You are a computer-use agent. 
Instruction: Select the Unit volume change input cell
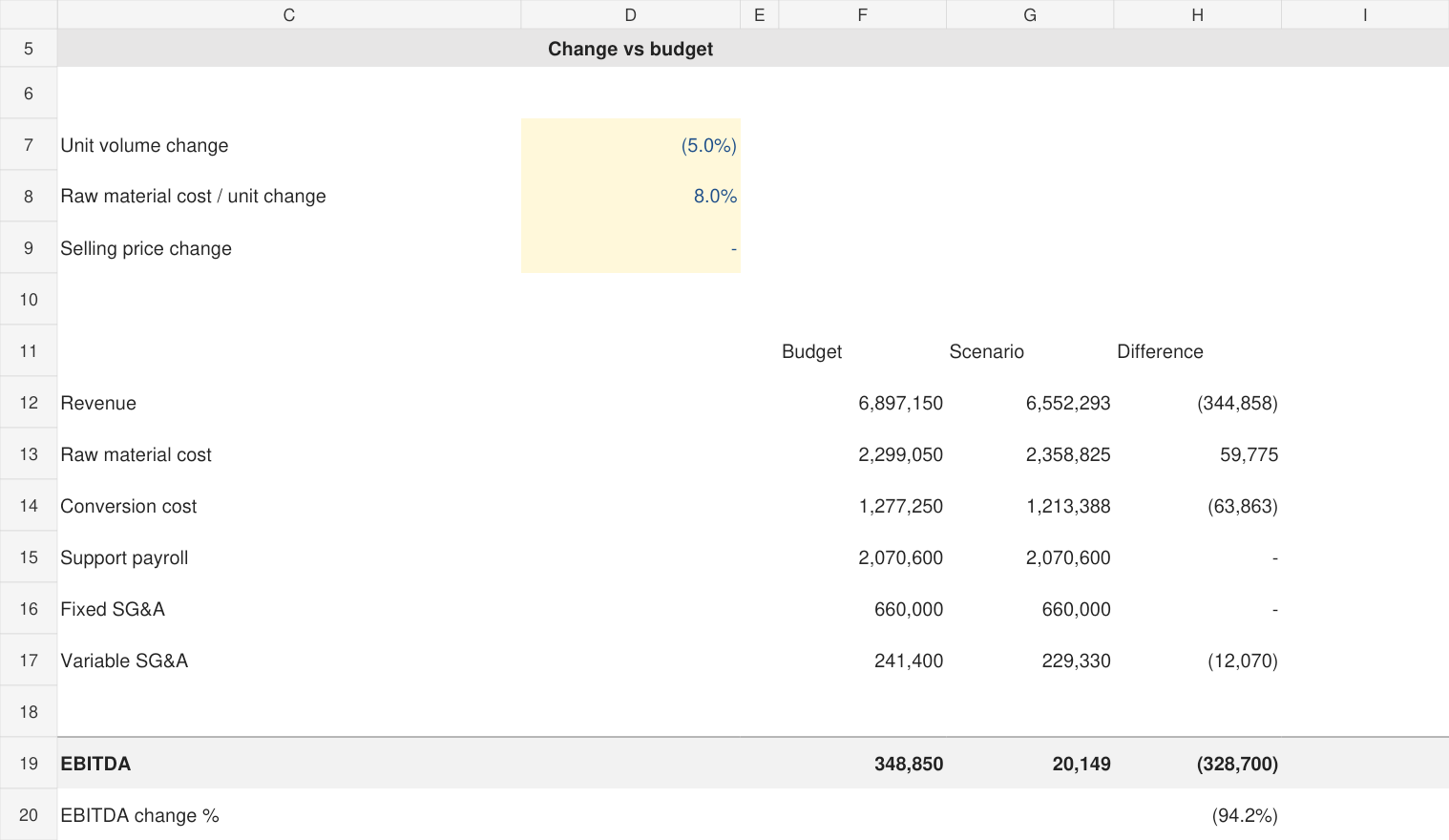coord(630,145)
